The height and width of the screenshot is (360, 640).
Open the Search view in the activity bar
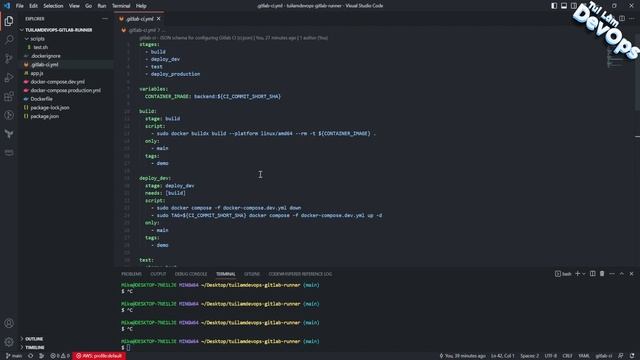9,40
